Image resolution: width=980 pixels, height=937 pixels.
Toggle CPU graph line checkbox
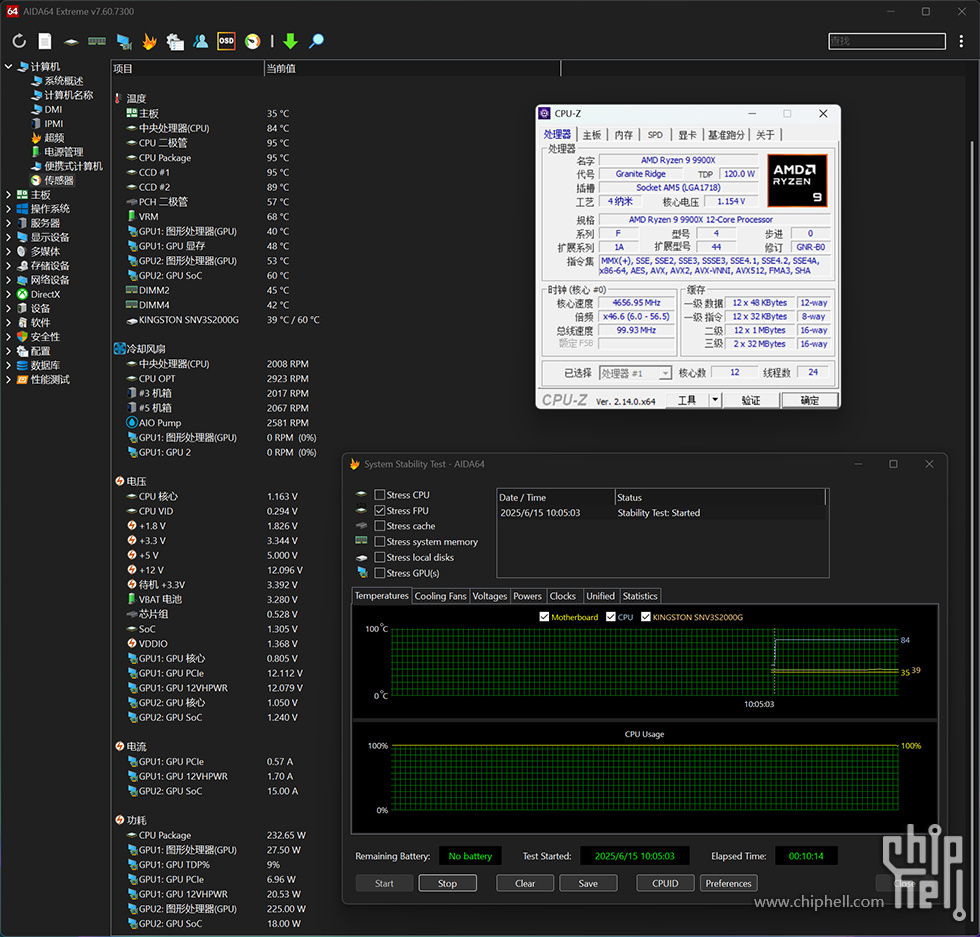(611, 617)
